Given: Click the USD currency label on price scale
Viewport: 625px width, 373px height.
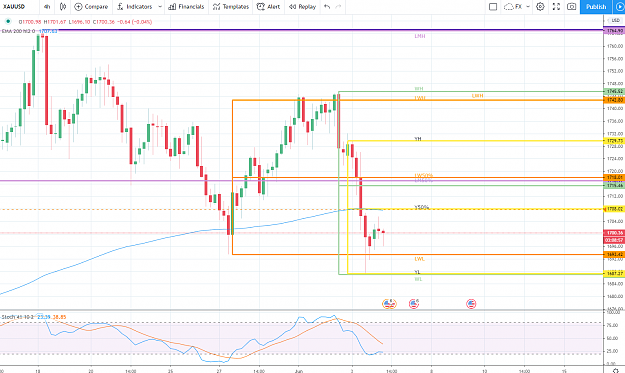Looking at the screenshot, I should pos(615,20).
